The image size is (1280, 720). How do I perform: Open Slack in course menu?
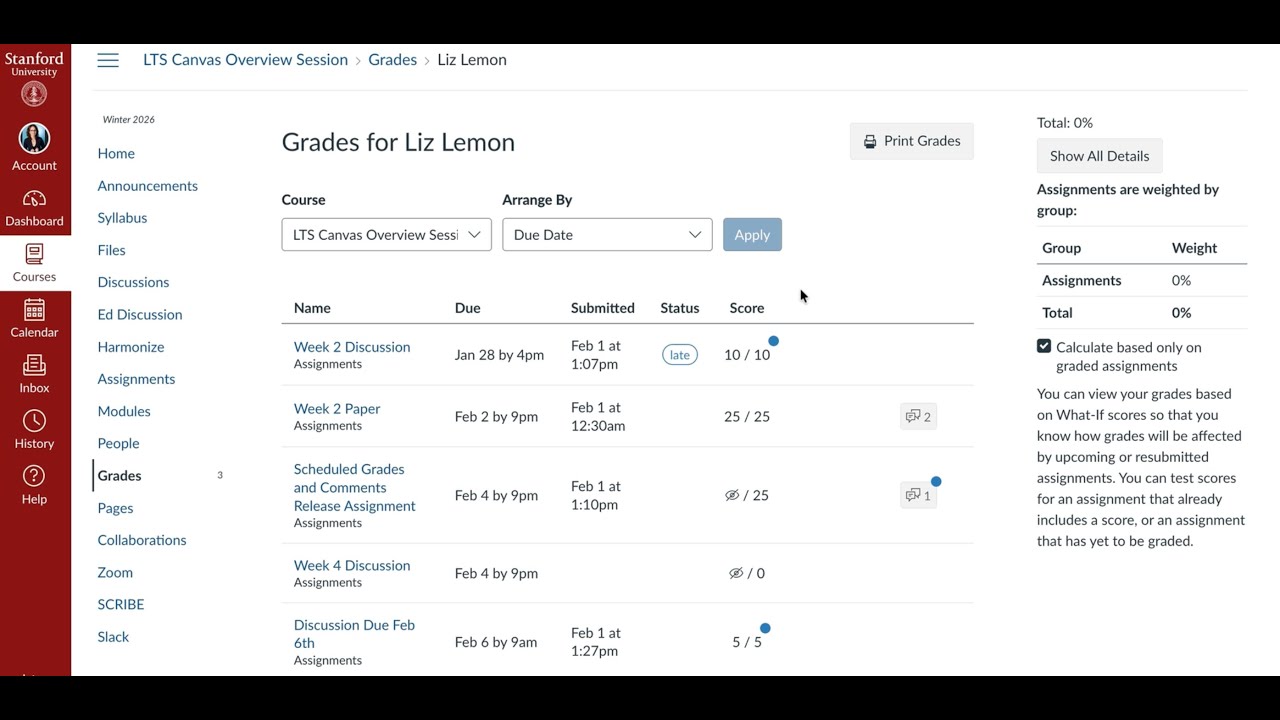coord(113,636)
